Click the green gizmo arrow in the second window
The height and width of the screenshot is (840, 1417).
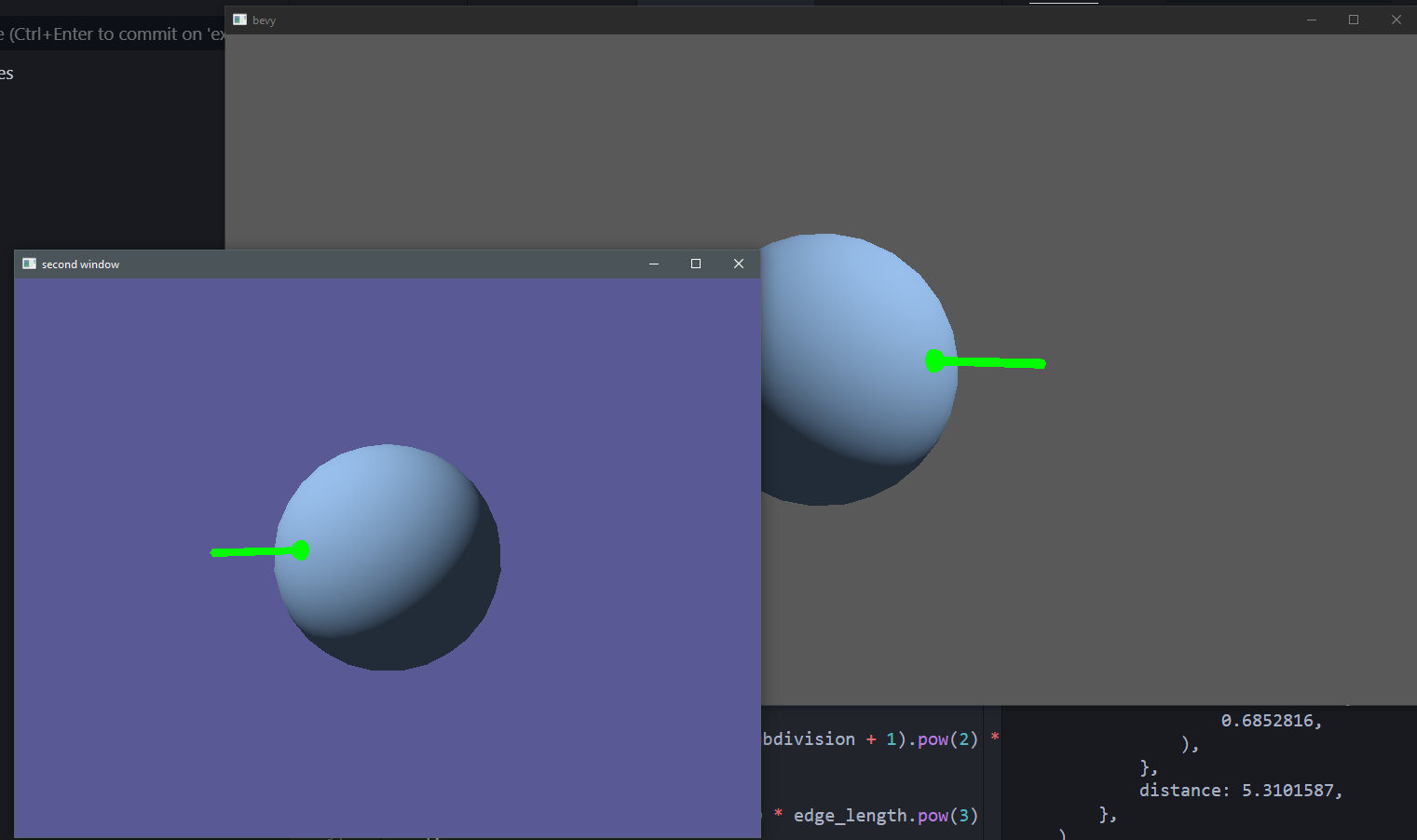coord(252,551)
